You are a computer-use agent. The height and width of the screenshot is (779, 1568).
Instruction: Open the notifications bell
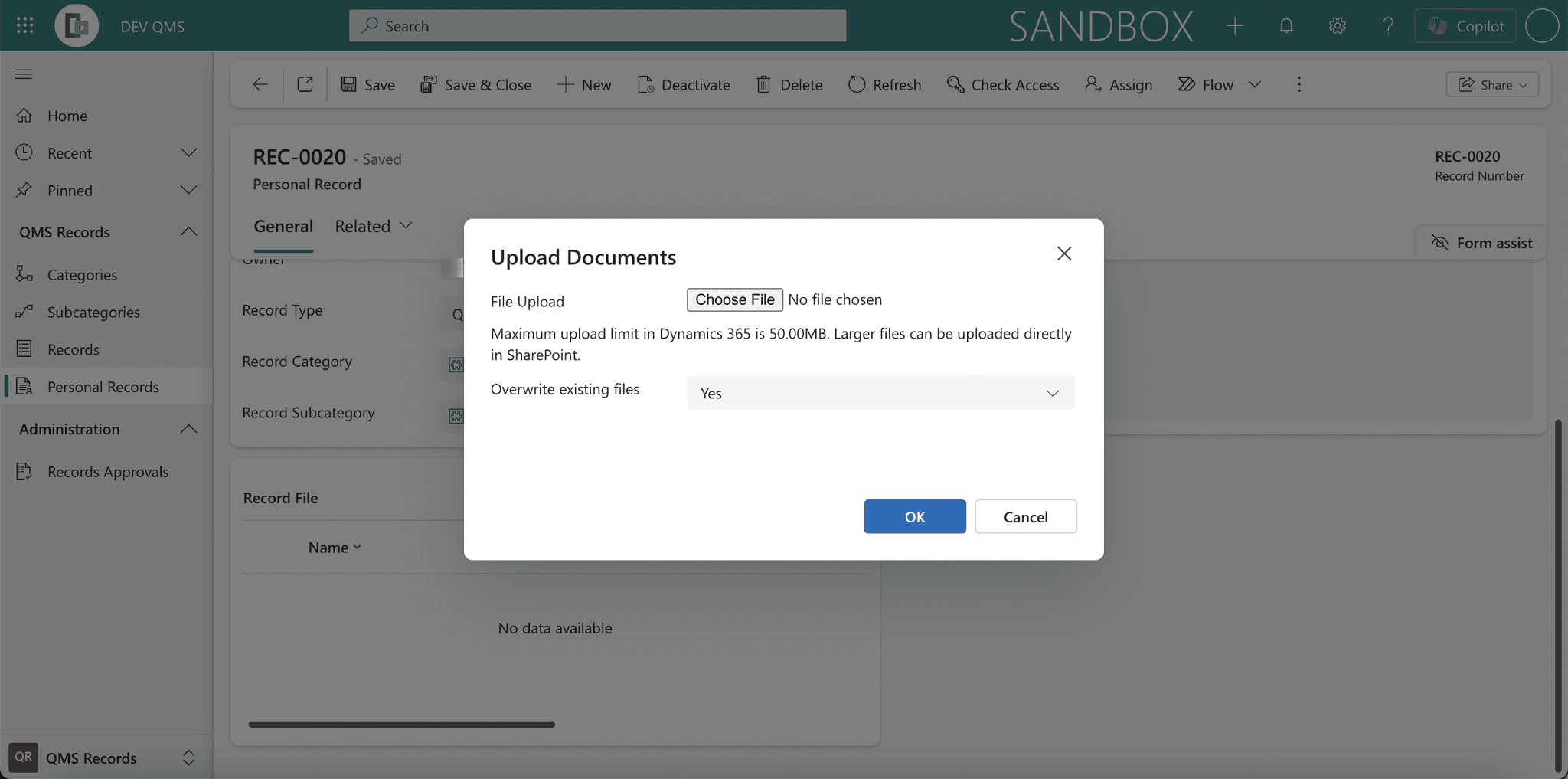1286,25
